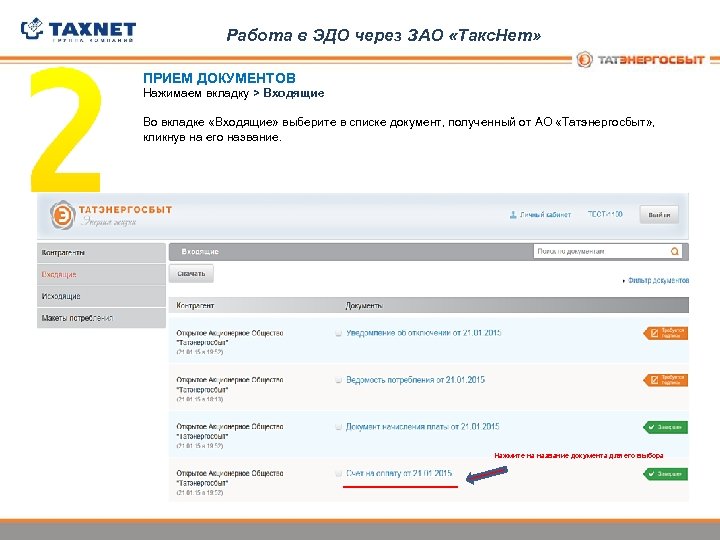Switch to Исходящие in the sidebar
720x540 pixels.
[101, 296]
